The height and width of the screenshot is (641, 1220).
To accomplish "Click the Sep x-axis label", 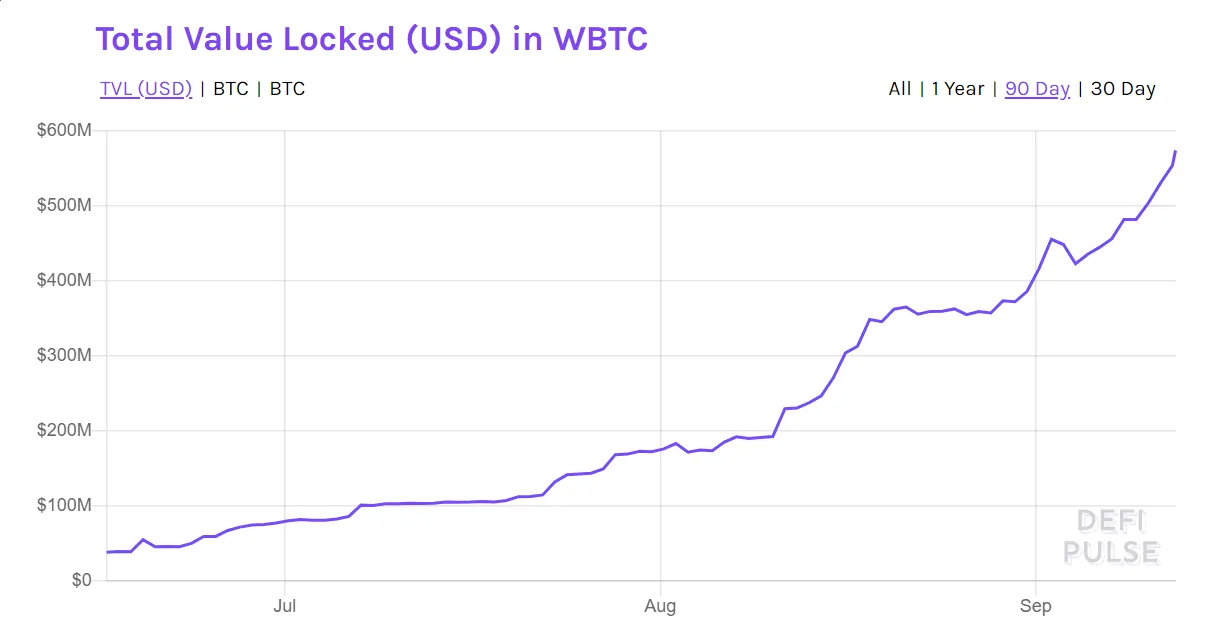I will click(1036, 606).
